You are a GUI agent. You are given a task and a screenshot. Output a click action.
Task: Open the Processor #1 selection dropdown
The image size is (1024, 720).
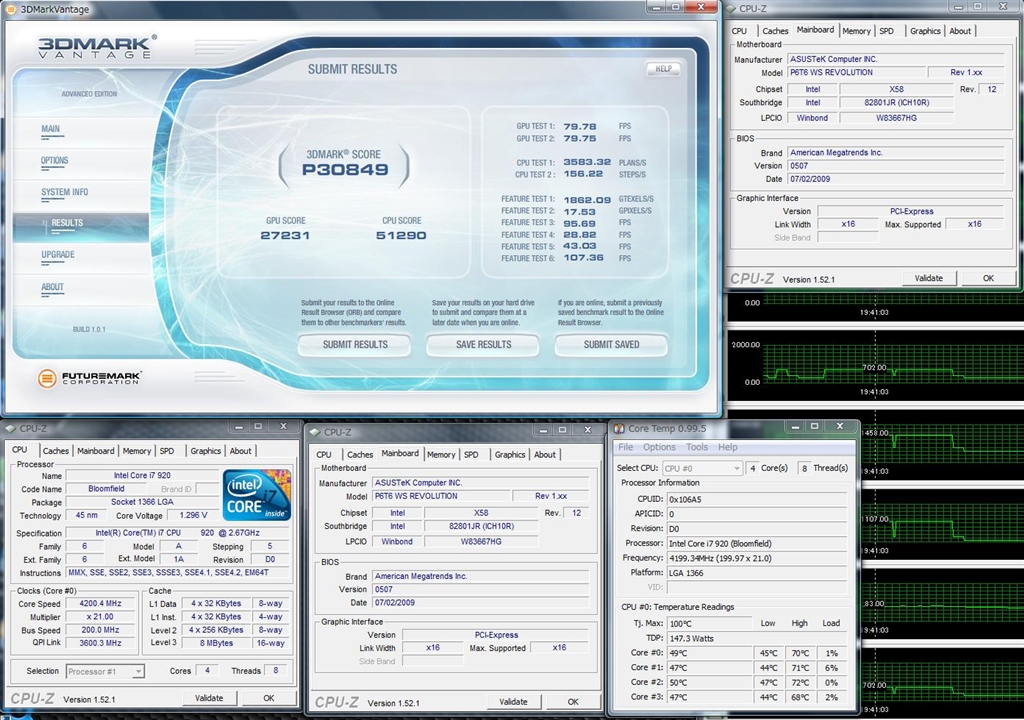[110, 671]
